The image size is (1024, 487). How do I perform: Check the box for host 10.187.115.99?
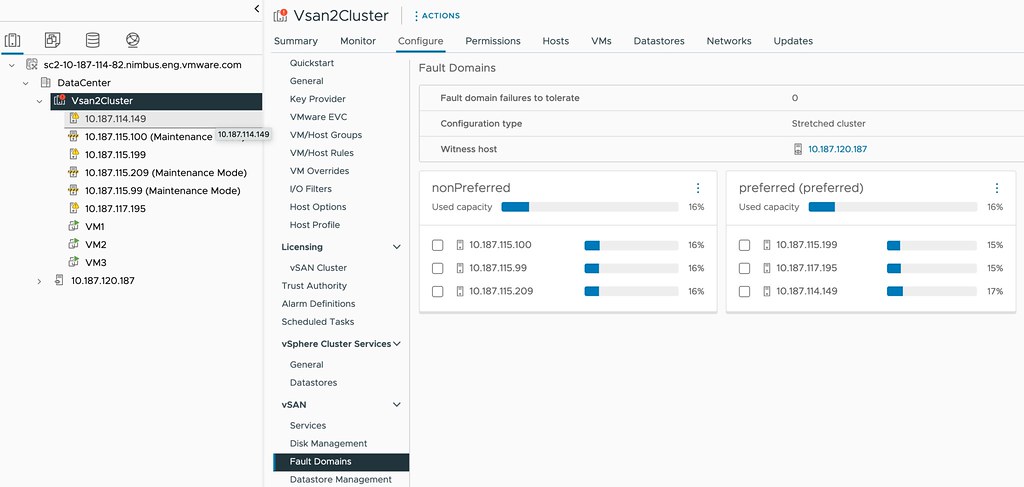438,268
